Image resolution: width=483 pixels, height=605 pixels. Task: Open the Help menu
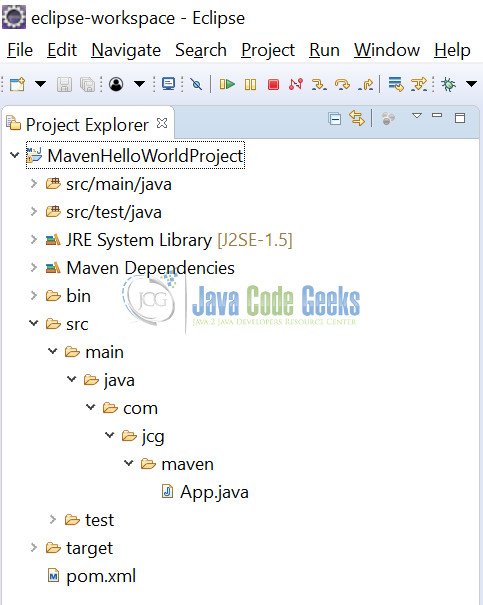click(452, 50)
